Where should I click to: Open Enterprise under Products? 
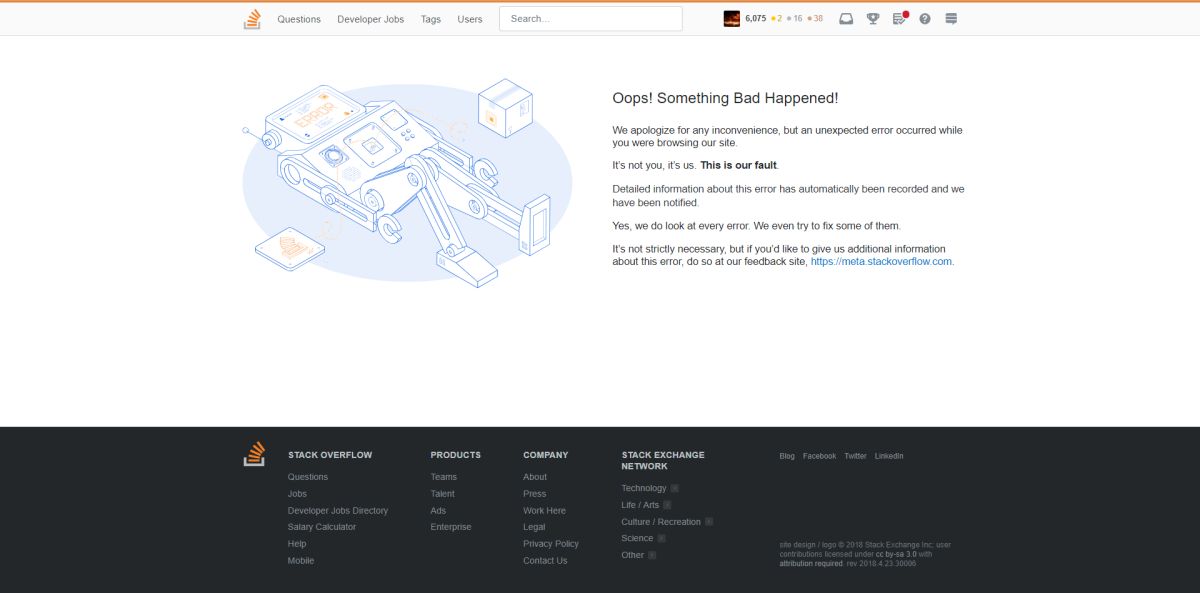(x=451, y=527)
